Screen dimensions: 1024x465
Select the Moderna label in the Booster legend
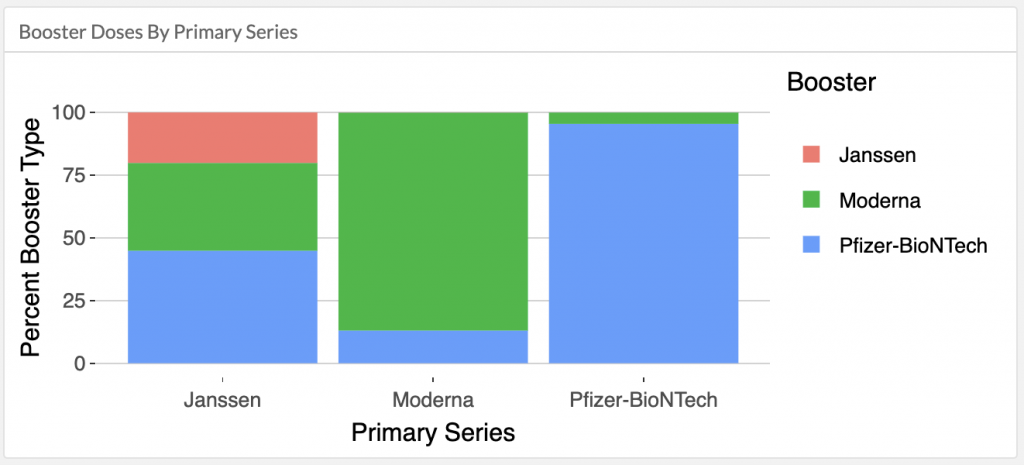pos(880,200)
